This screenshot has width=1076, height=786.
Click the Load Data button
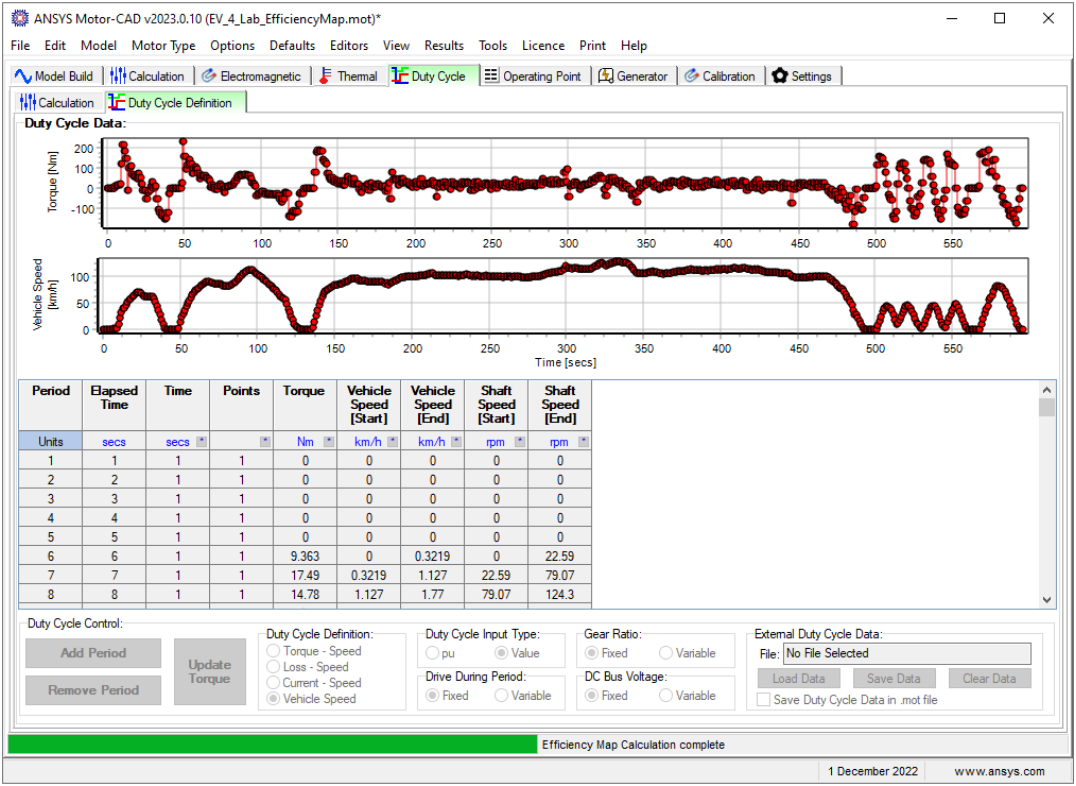click(799, 678)
